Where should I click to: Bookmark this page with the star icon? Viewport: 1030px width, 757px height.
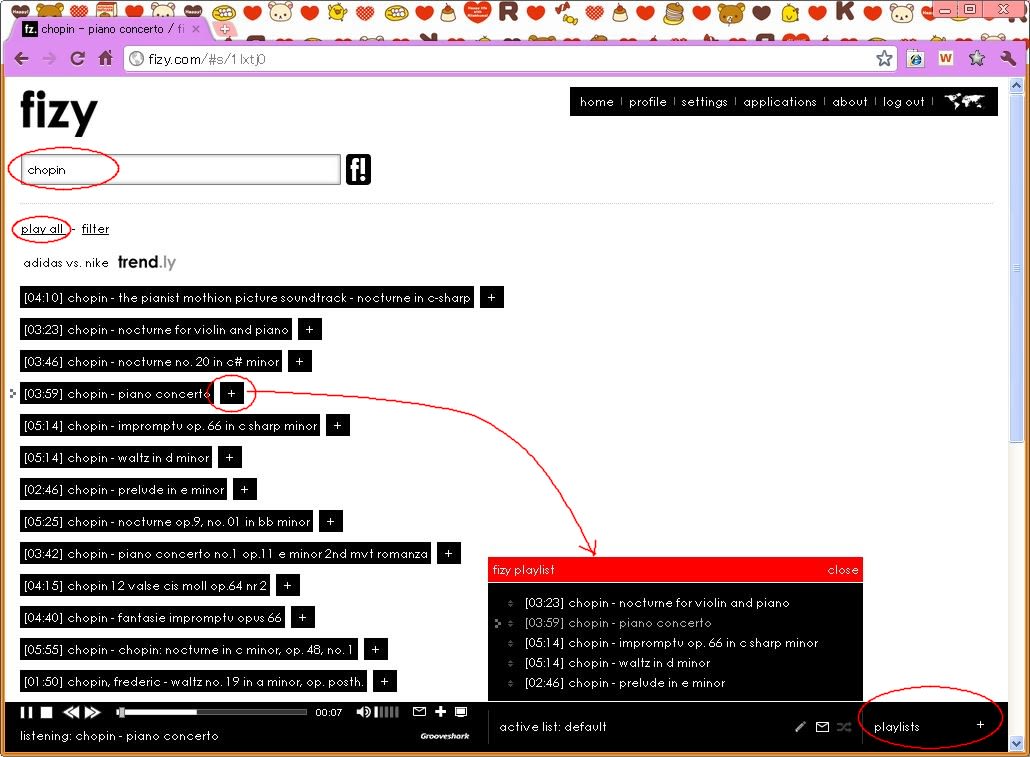pyautogui.click(x=884, y=58)
